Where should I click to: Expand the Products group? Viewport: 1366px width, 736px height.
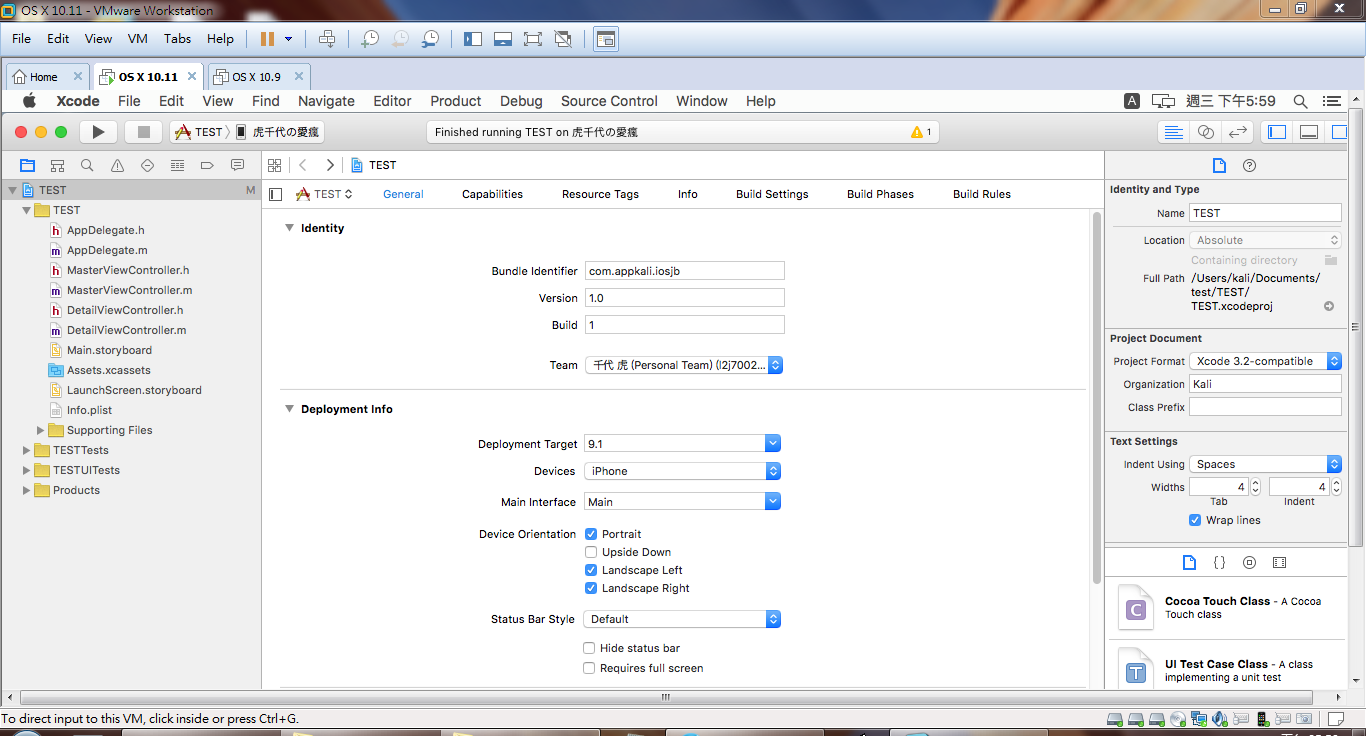tap(27, 490)
